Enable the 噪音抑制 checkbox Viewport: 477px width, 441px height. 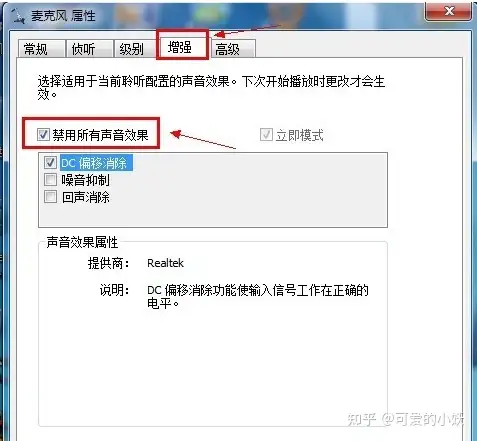(x=50, y=179)
